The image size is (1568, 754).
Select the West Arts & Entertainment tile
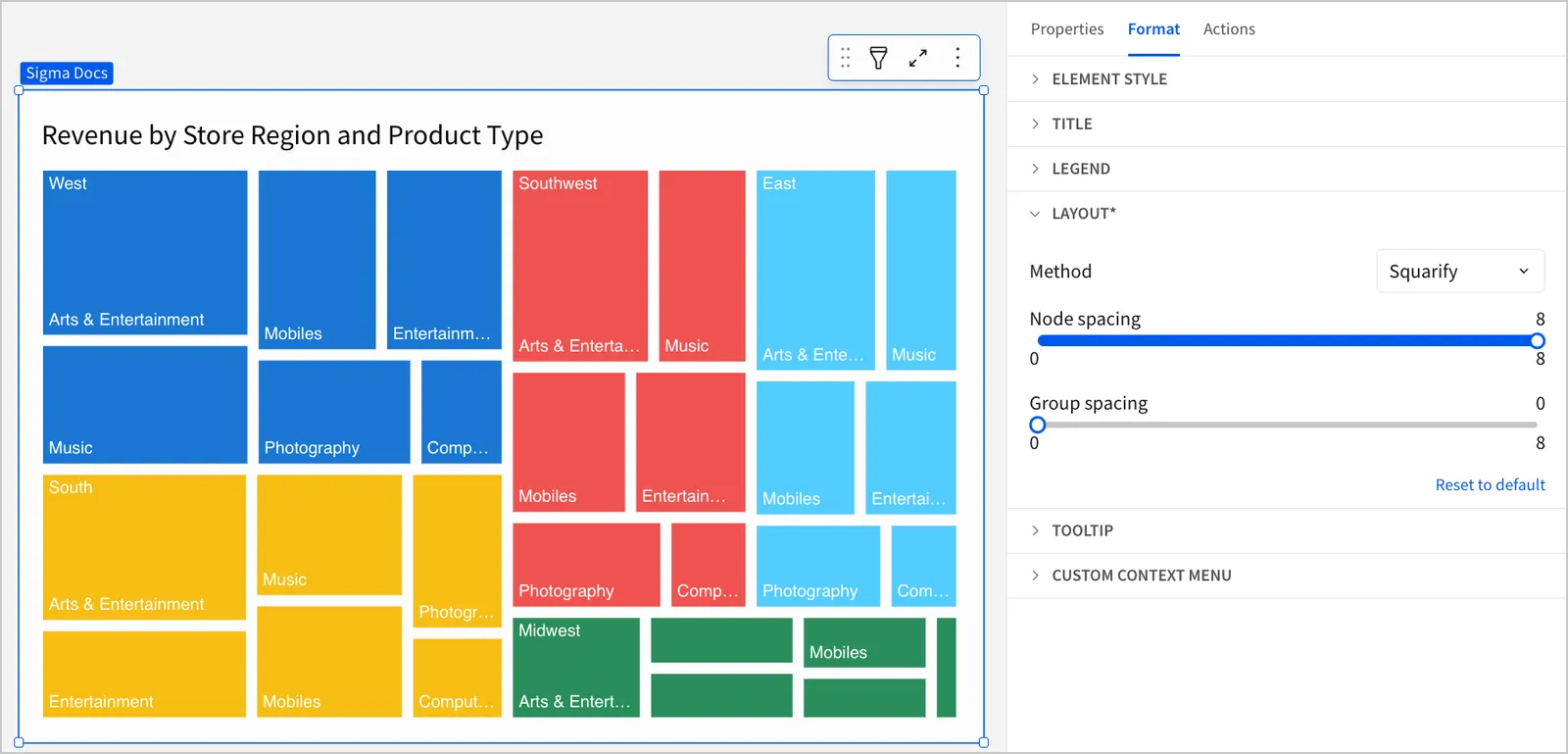pyautogui.click(x=145, y=253)
